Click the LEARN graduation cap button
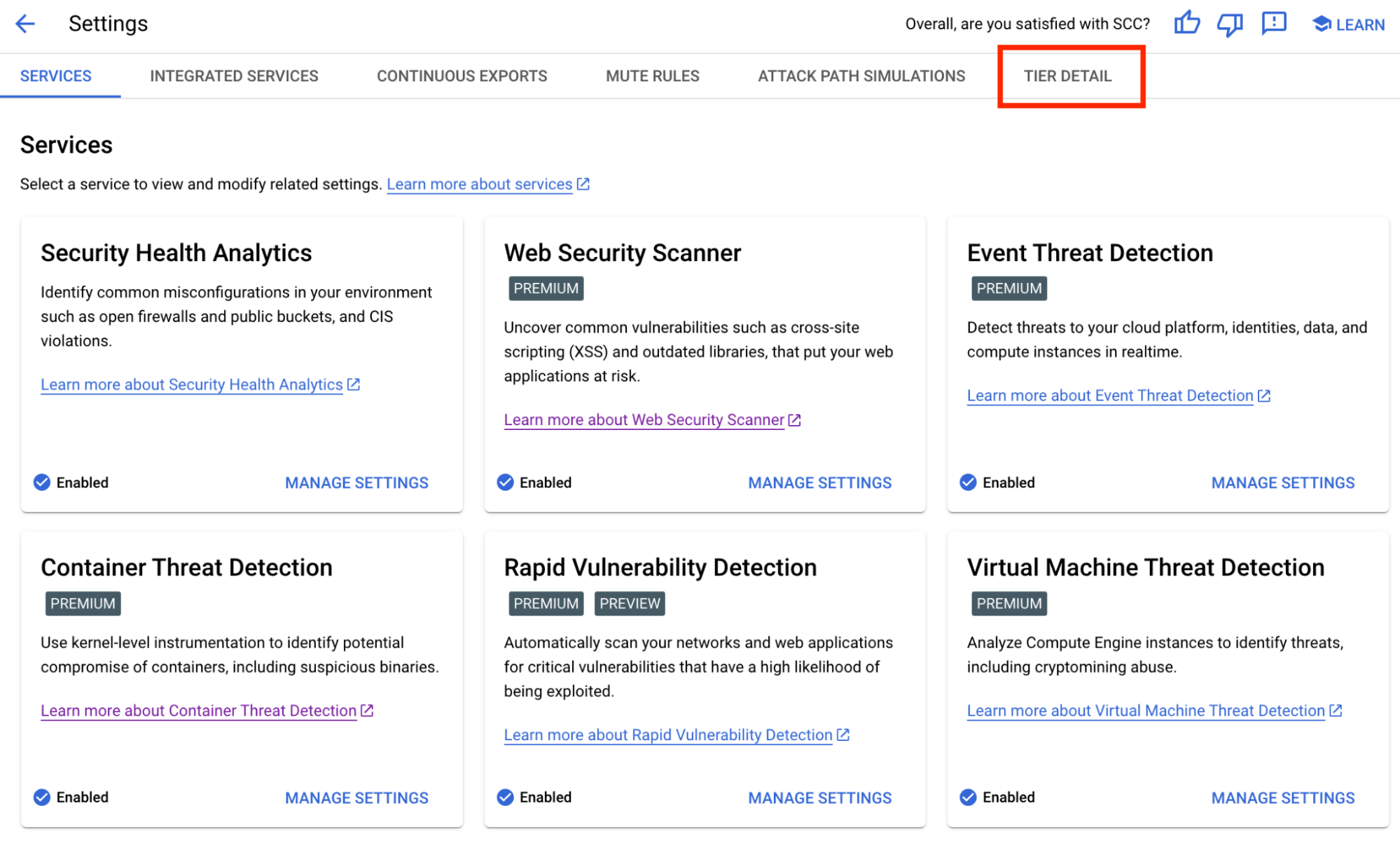 [1348, 25]
